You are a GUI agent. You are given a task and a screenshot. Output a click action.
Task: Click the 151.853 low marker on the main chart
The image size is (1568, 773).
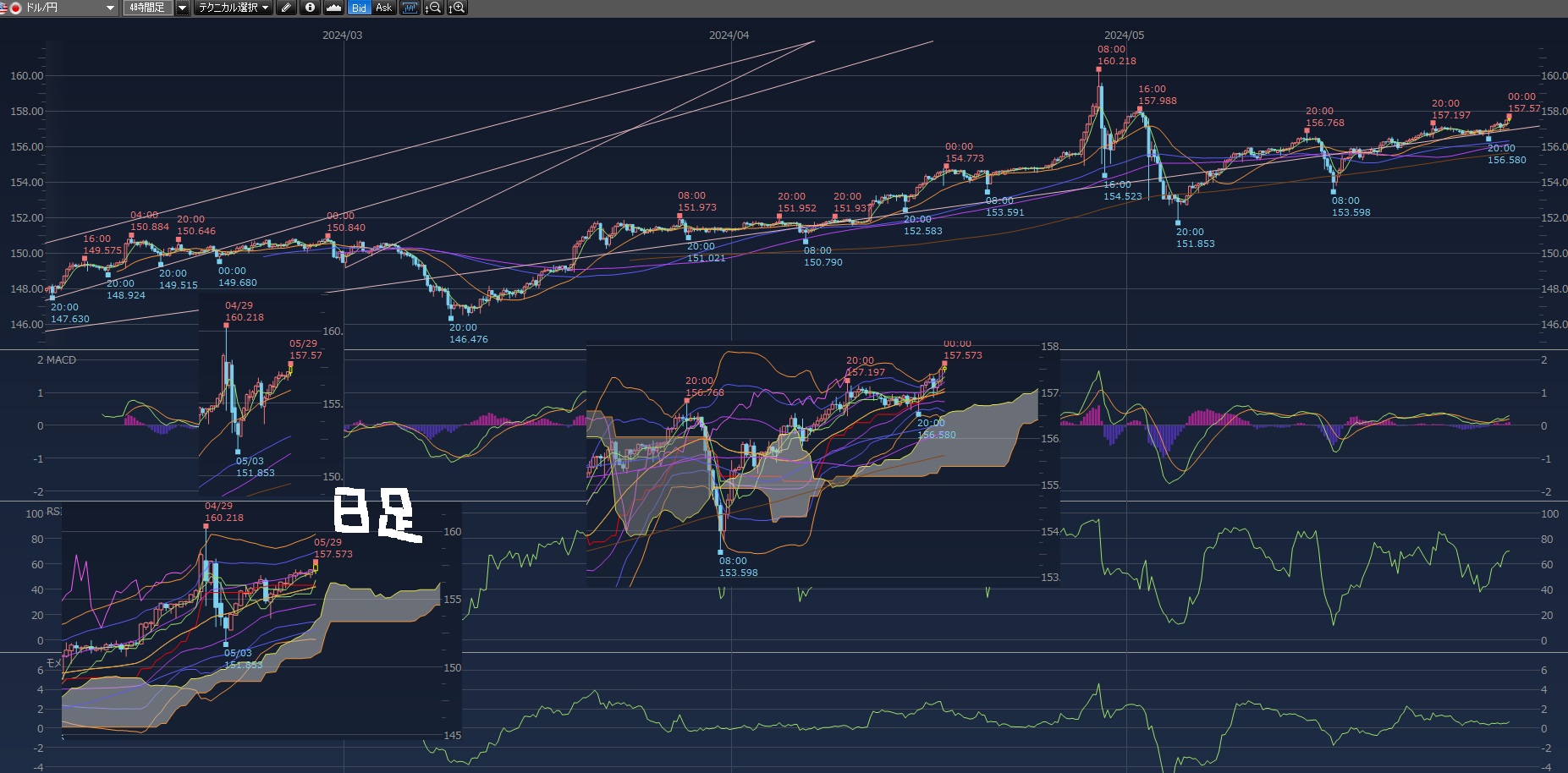[1195, 244]
